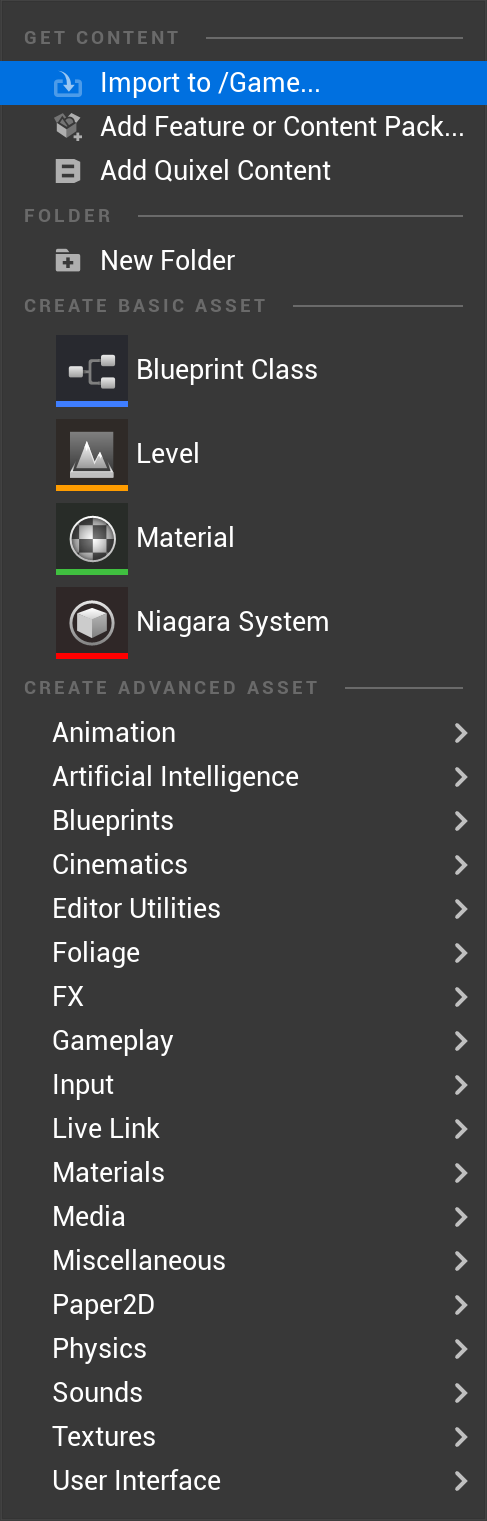Choose the Materials advanced asset entry
Screen dimensions: 487x1521
pos(243,1173)
